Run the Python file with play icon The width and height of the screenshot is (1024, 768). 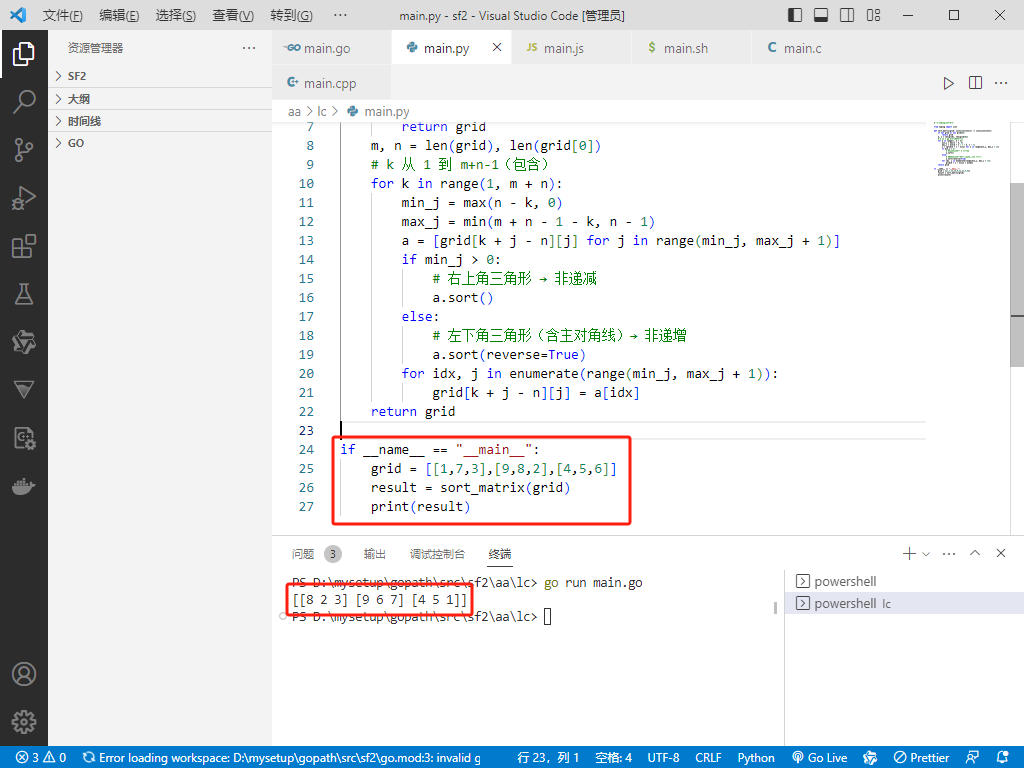coord(948,83)
